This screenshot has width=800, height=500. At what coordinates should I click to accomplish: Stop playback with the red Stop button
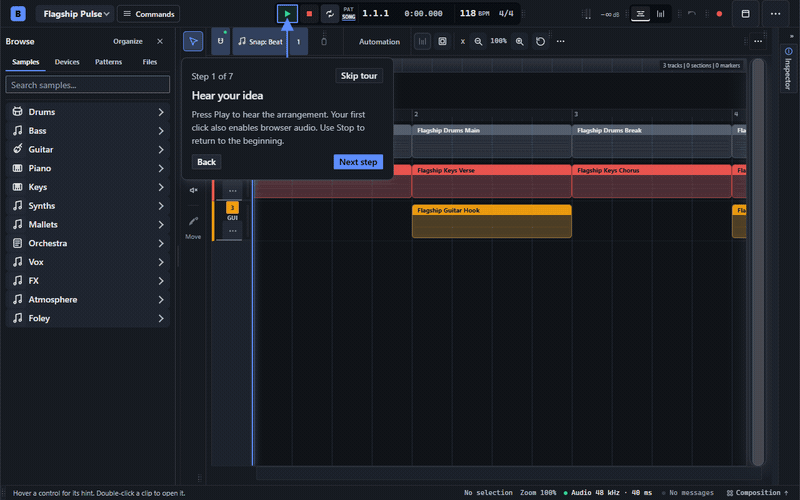pos(309,14)
